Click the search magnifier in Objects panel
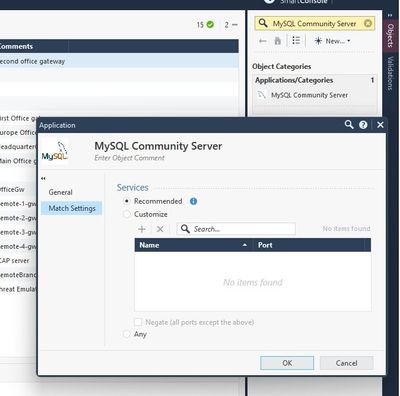Screen dimensions: 400x396 tap(263, 23)
